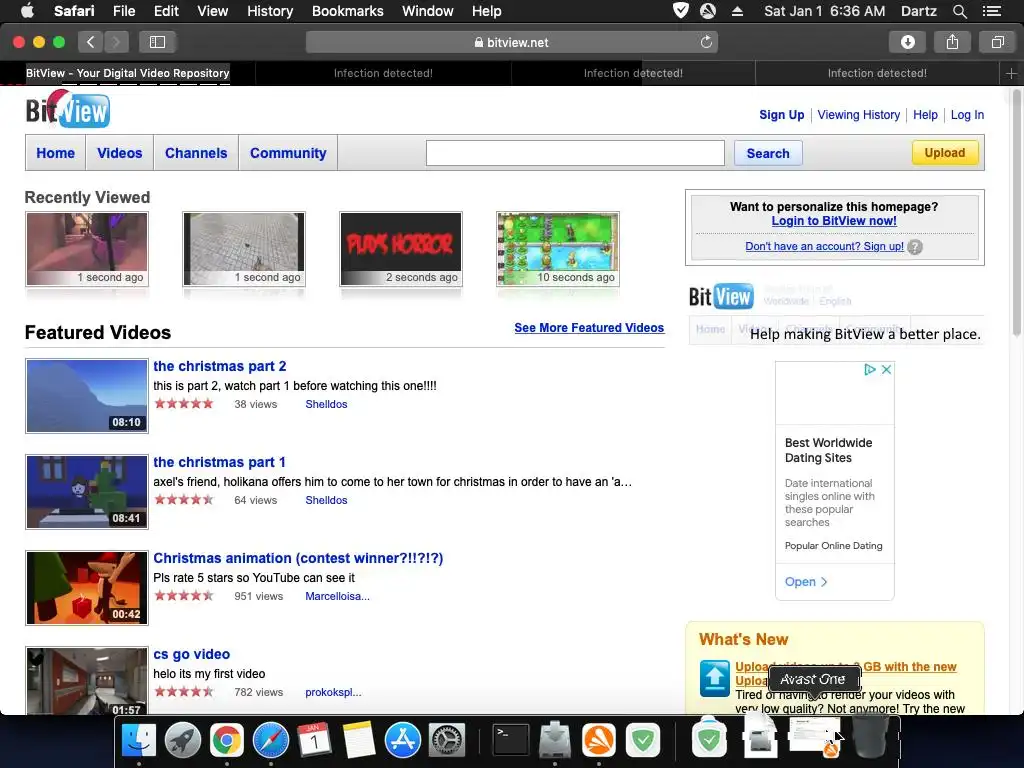Image resolution: width=1024 pixels, height=768 pixels.
Task: Open the Notes app in dock
Action: point(359,740)
